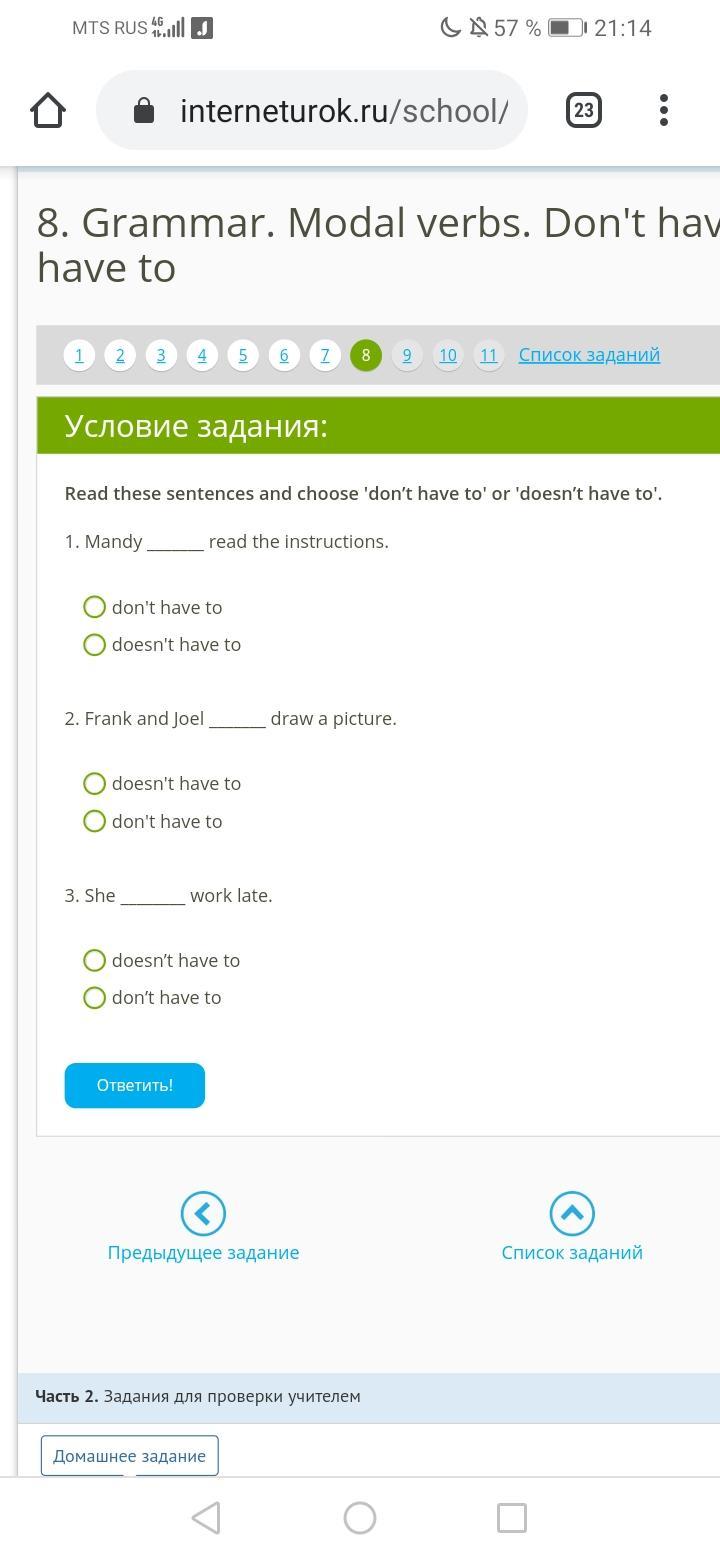Tap the previous task arrow circle icon
This screenshot has height=1560, width=720.
(x=203, y=1213)
